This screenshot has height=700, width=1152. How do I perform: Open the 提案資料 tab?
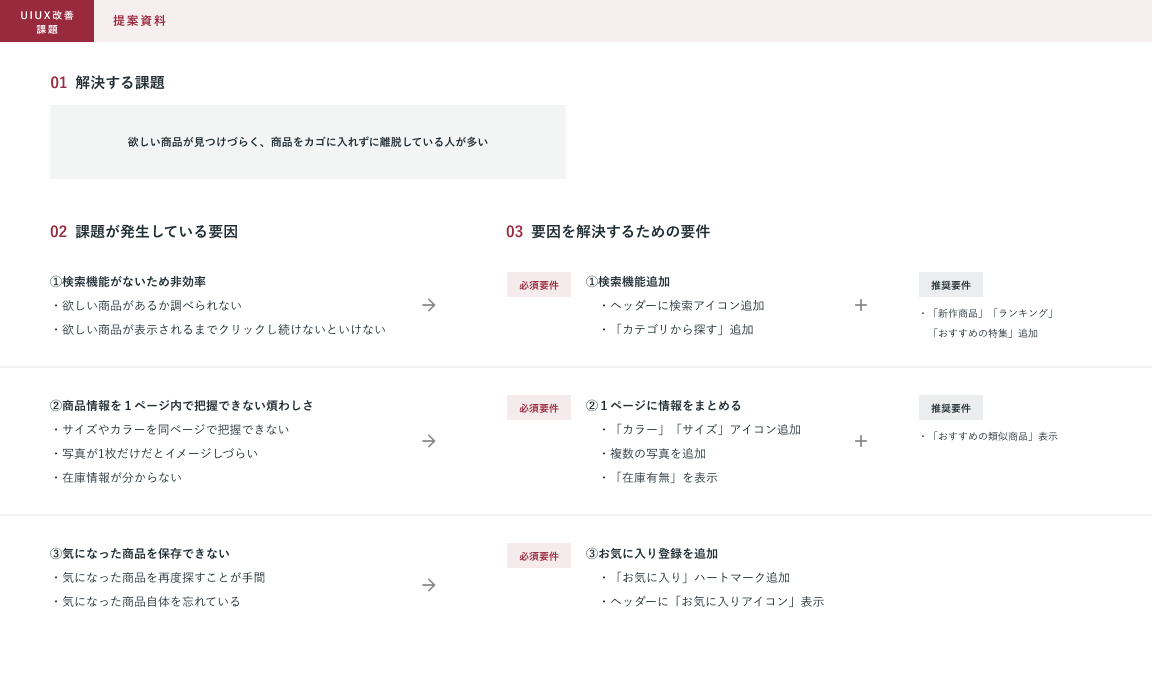click(139, 21)
